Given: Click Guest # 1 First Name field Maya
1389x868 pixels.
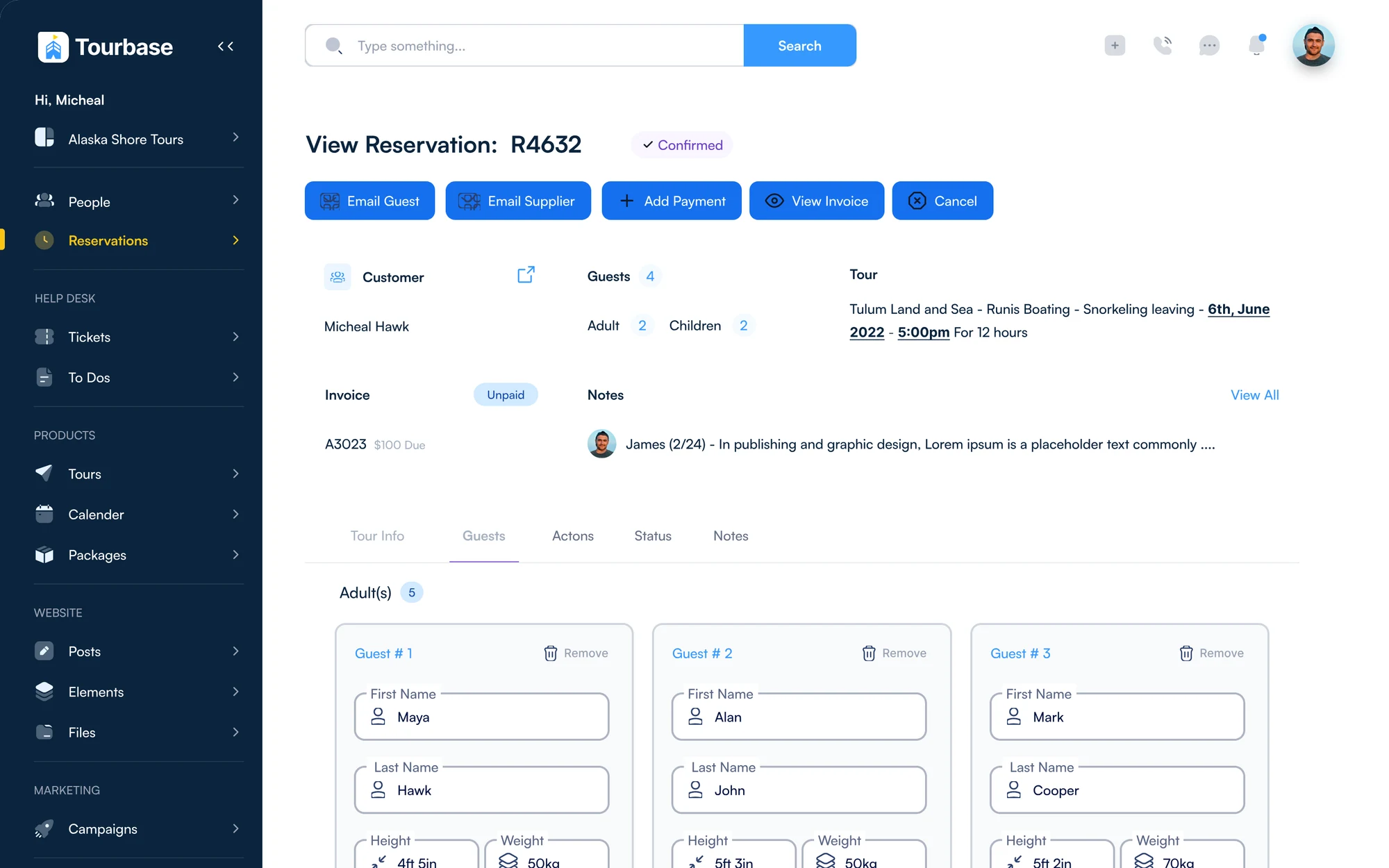Looking at the screenshot, I should pyautogui.click(x=481, y=717).
